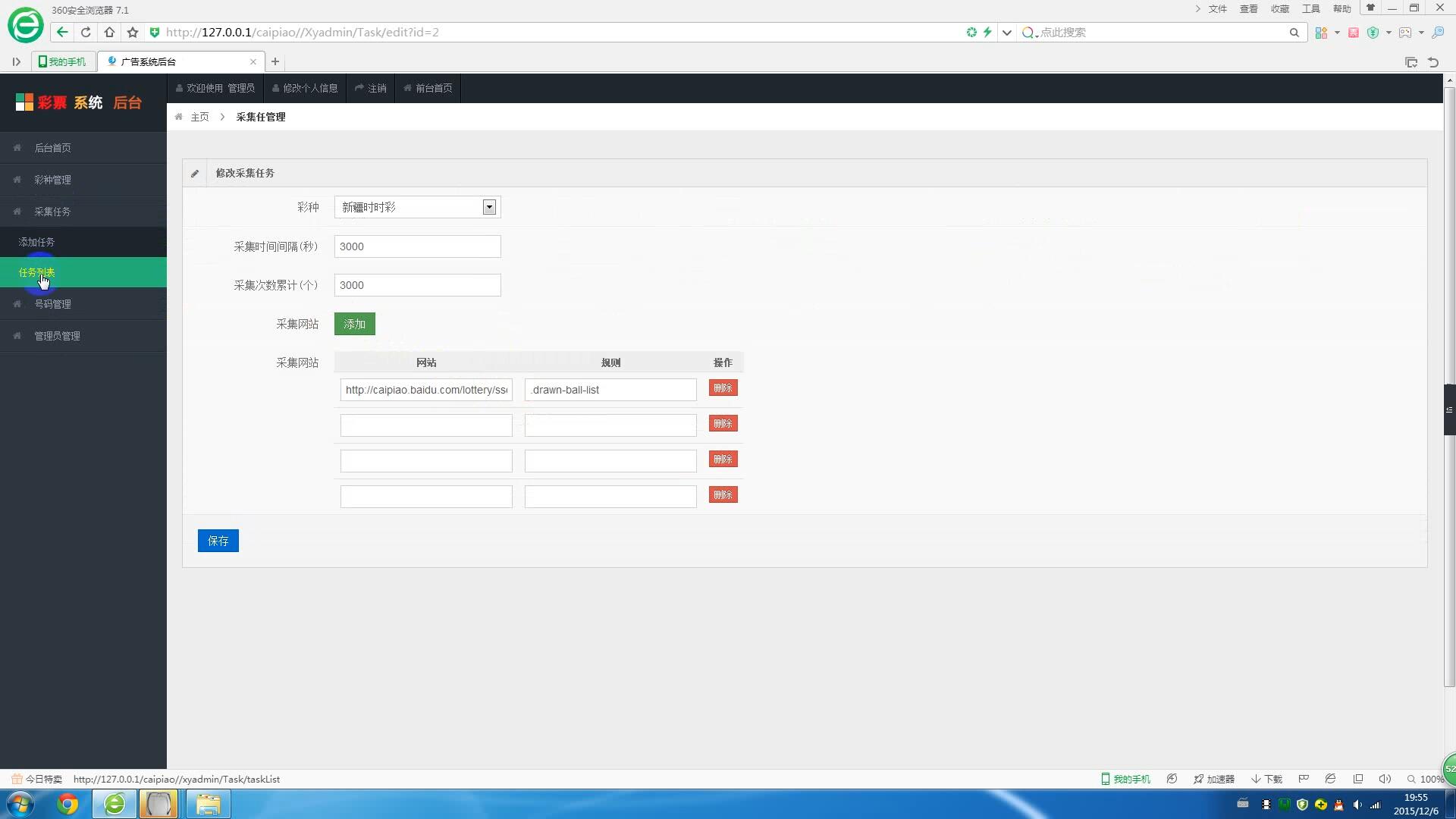Open 前台首页 link in top bar
The height and width of the screenshot is (819, 1456).
(x=428, y=88)
